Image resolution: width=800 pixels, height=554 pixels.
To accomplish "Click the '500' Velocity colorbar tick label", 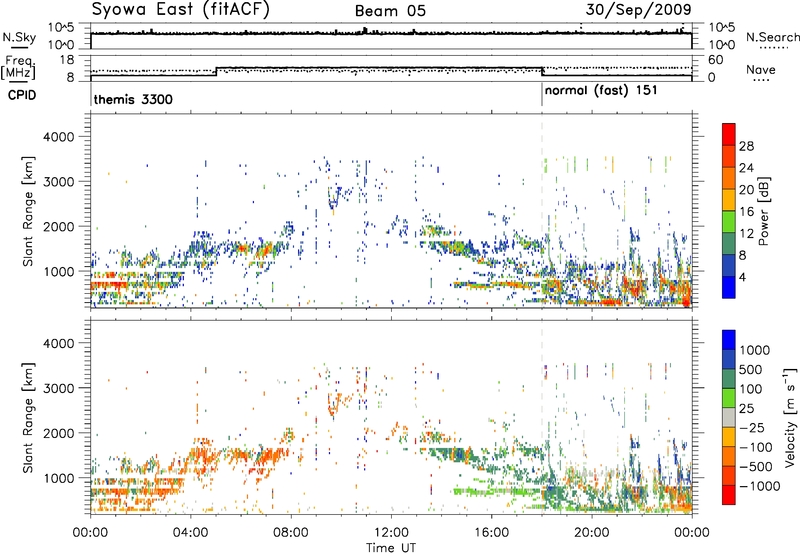I will click(x=751, y=369).
